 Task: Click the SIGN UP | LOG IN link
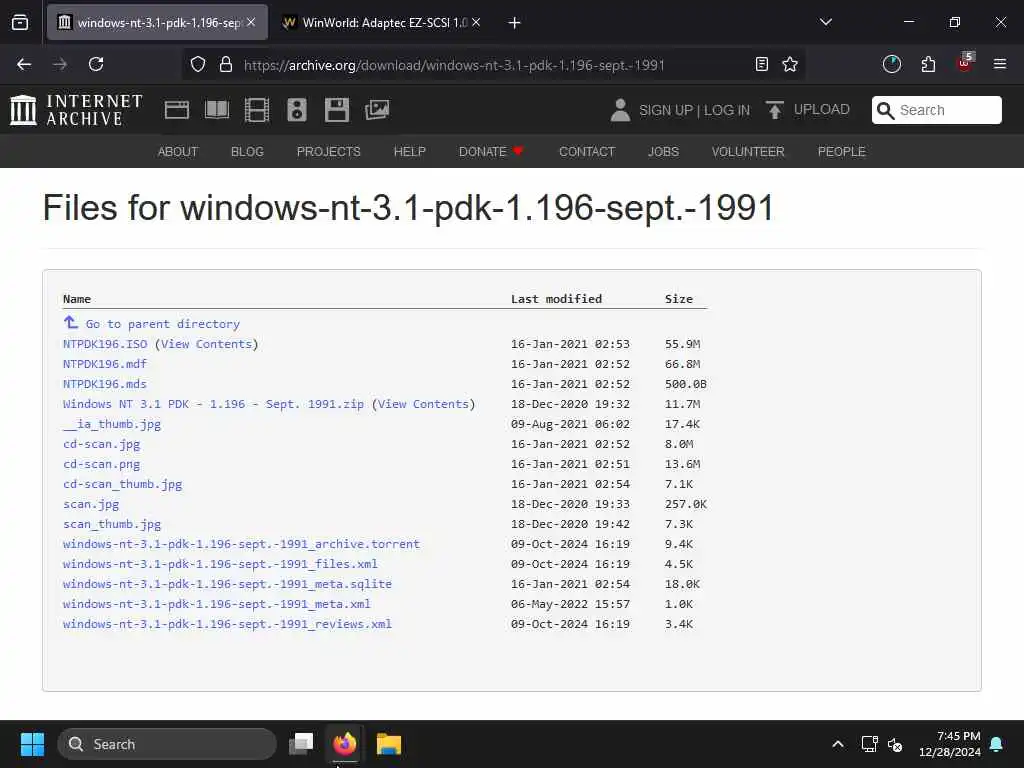click(694, 110)
